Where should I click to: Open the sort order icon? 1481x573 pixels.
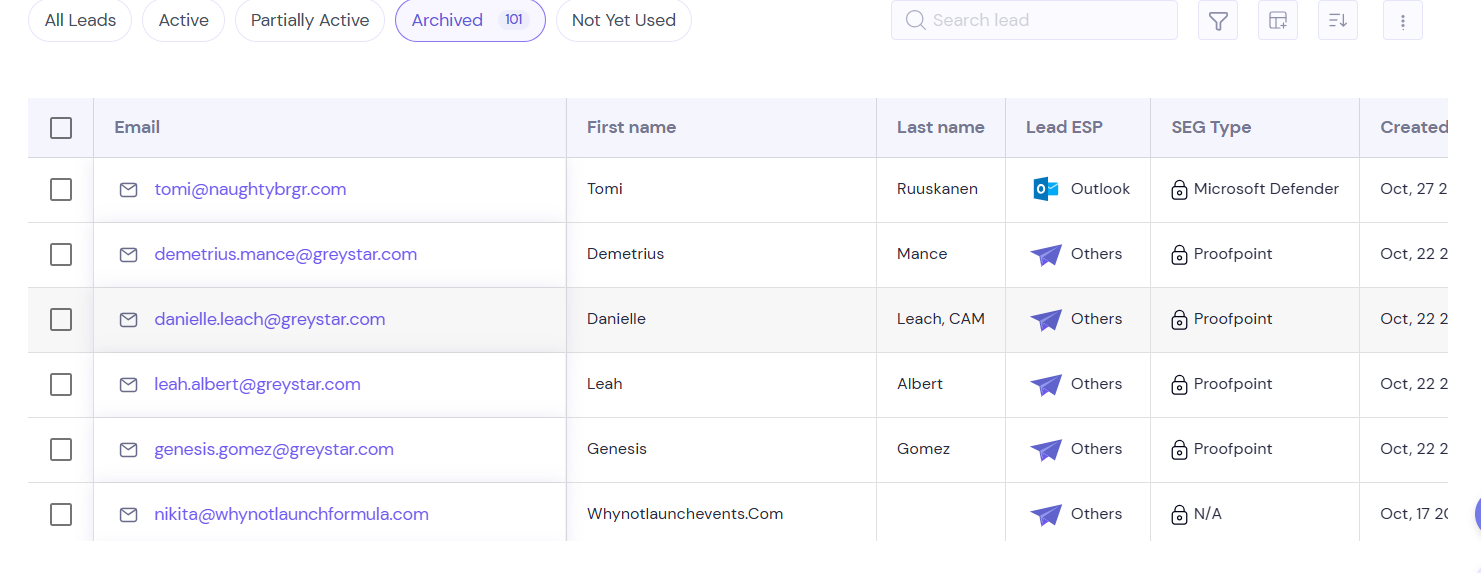pos(1338,21)
